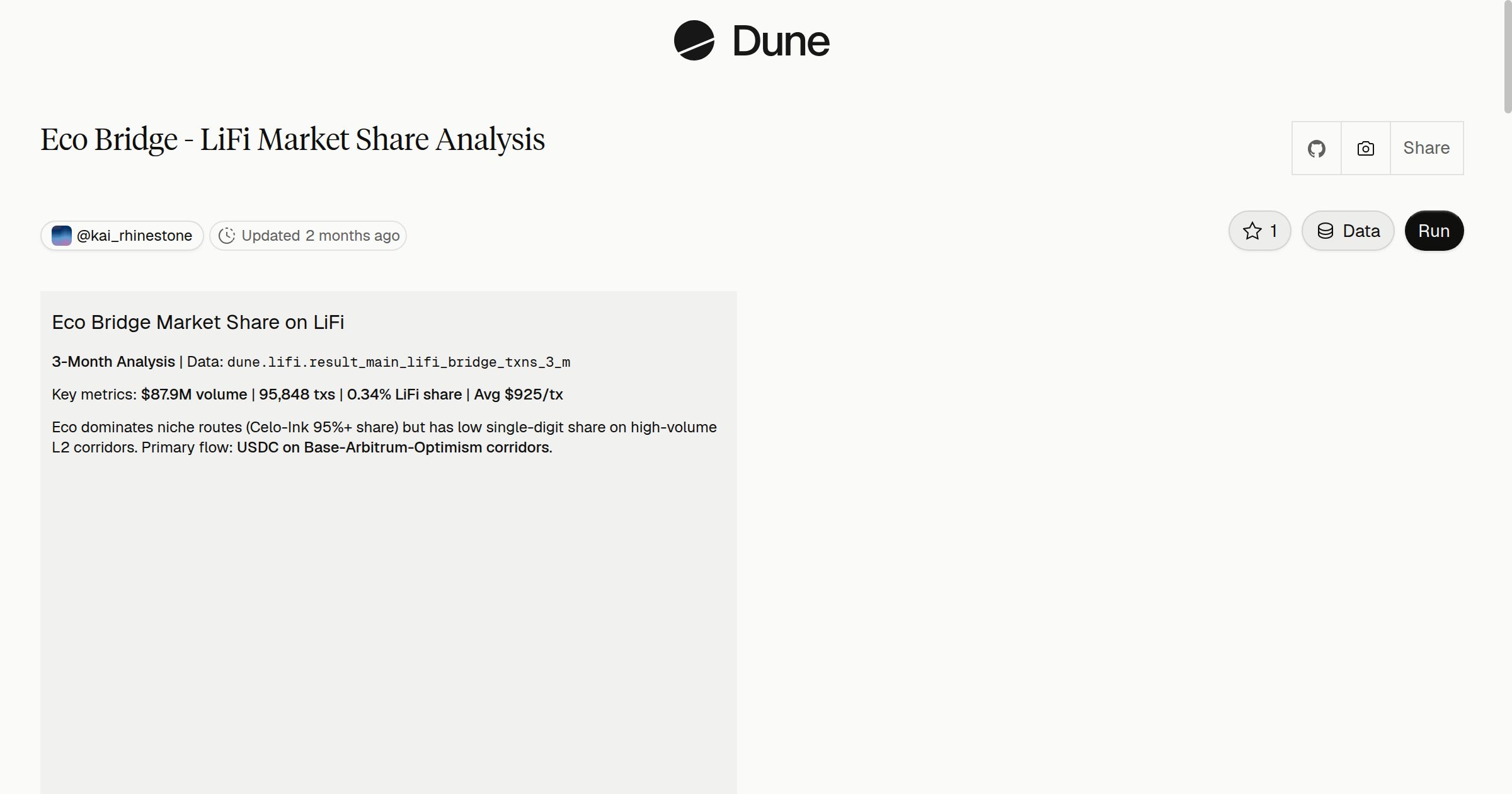Click the Dune wordmark text
This screenshot has height=794, width=1512.
point(781,42)
